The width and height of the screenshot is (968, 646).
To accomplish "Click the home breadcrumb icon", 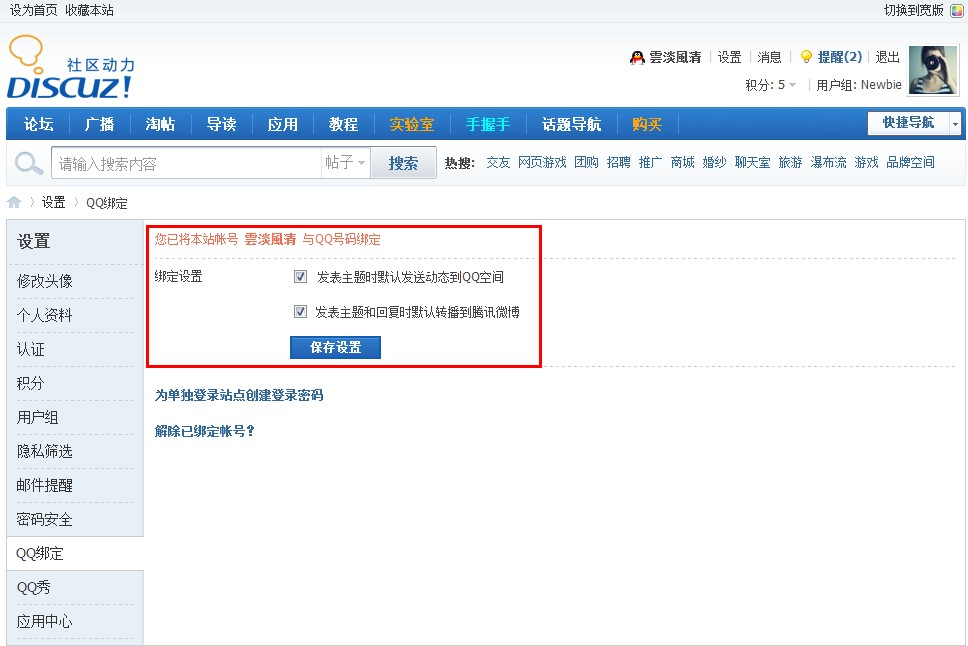I will tap(14, 202).
